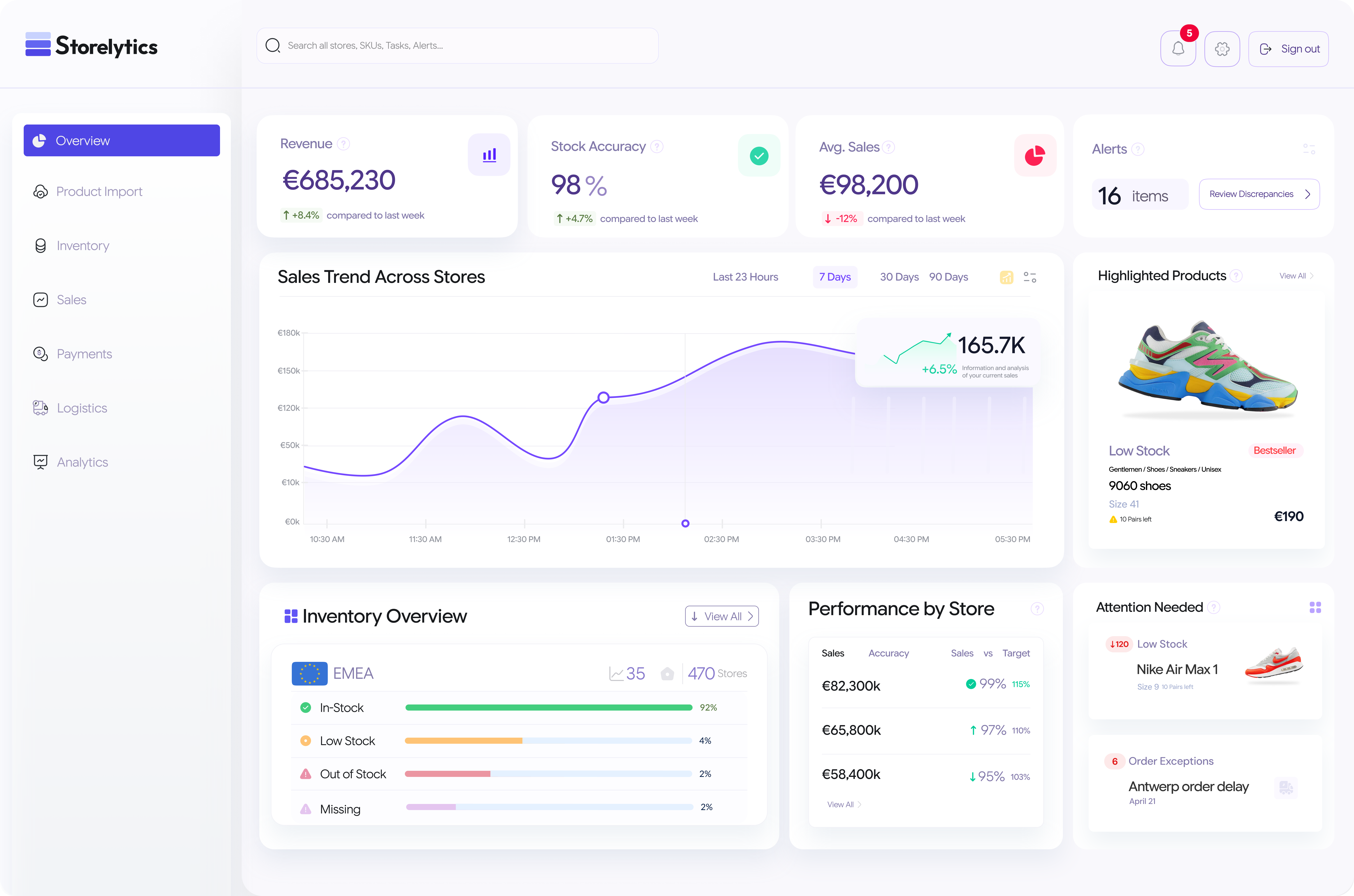Go to Analytics in sidebar
The height and width of the screenshot is (896, 1354).
click(82, 462)
